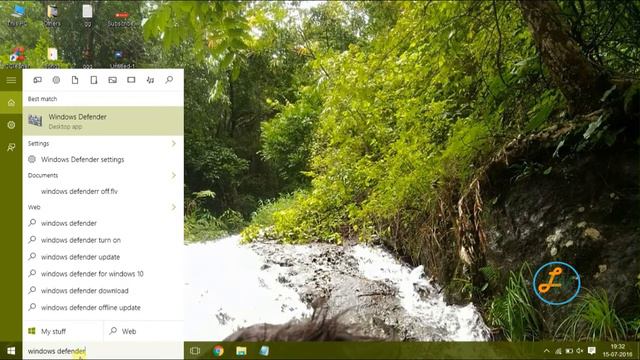Open the Web results section header

(x=34, y=207)
